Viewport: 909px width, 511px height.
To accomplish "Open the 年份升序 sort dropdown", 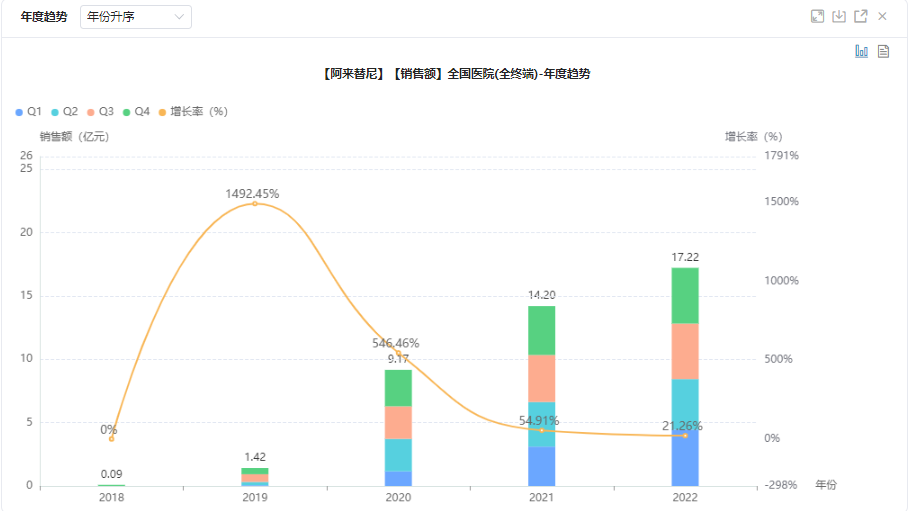I will (x=136, y=17).
